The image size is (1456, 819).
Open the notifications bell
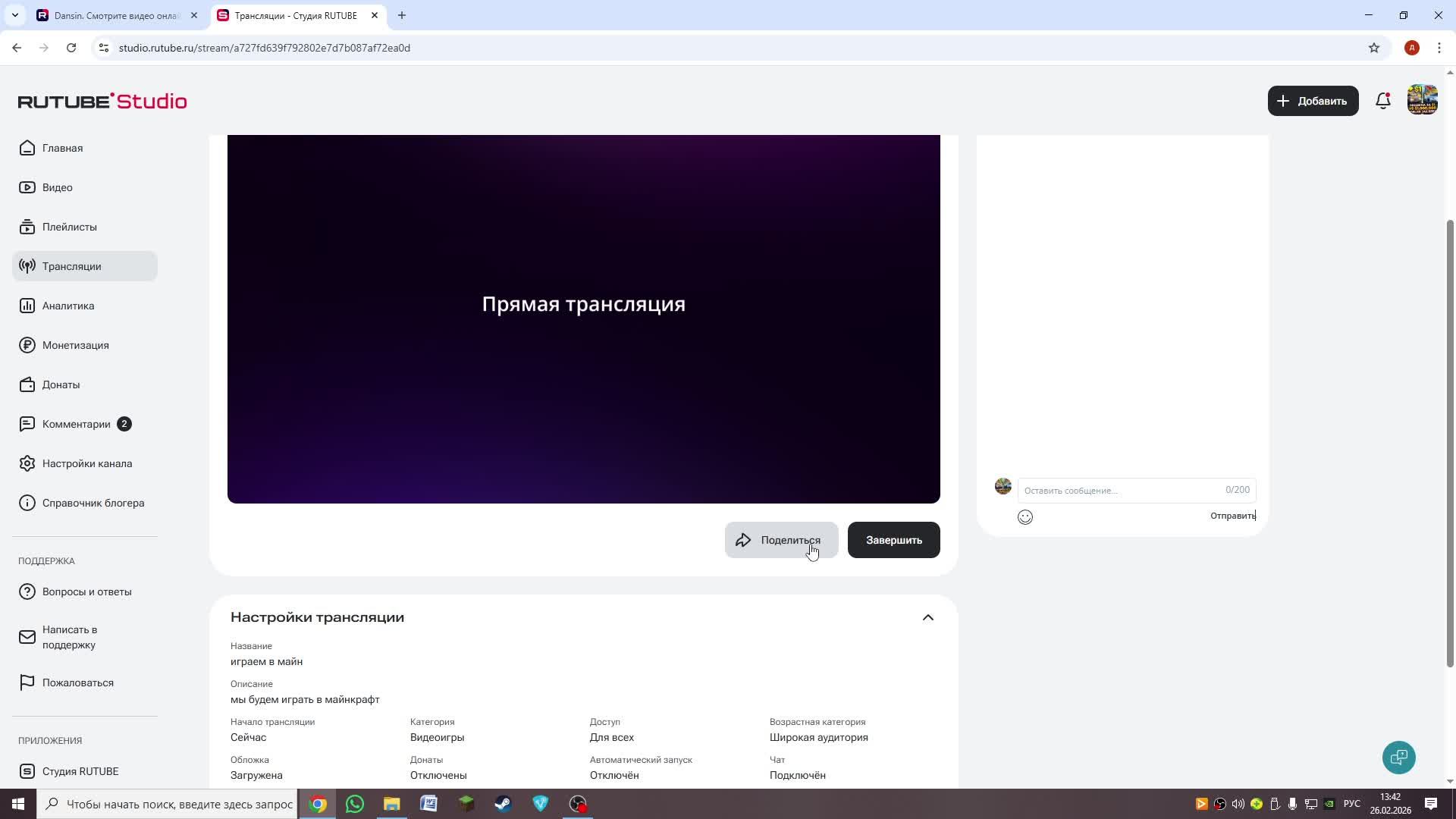1382,101
